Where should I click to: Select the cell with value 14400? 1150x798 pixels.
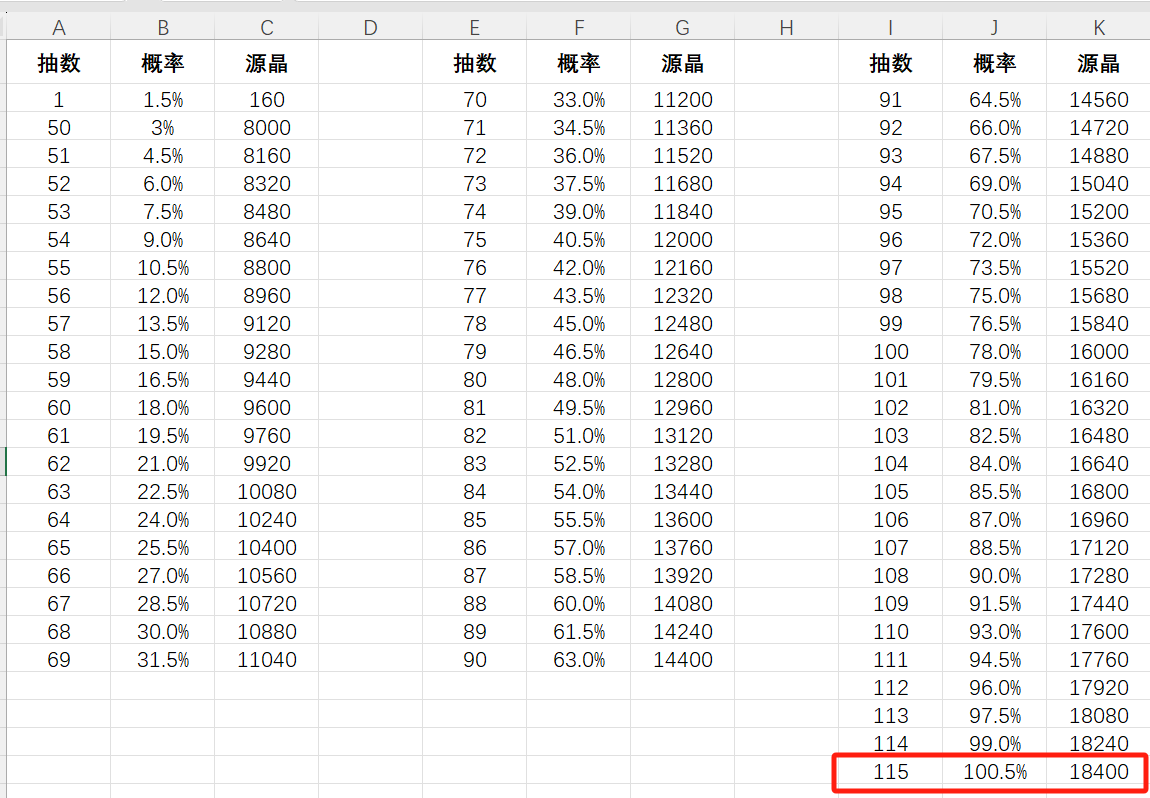[x=683, y=659]
